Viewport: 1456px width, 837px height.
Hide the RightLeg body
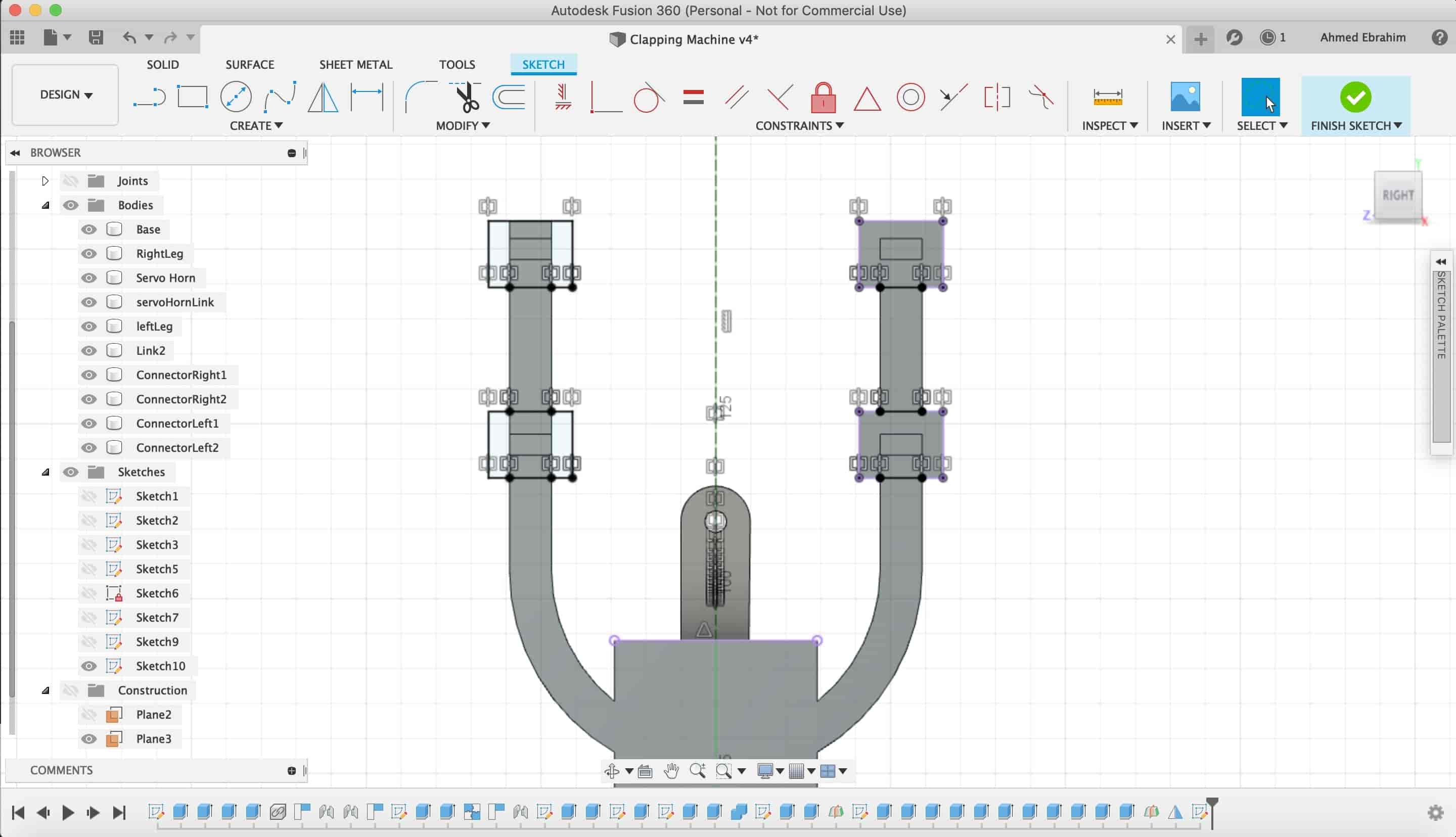[x=88, y=254]
